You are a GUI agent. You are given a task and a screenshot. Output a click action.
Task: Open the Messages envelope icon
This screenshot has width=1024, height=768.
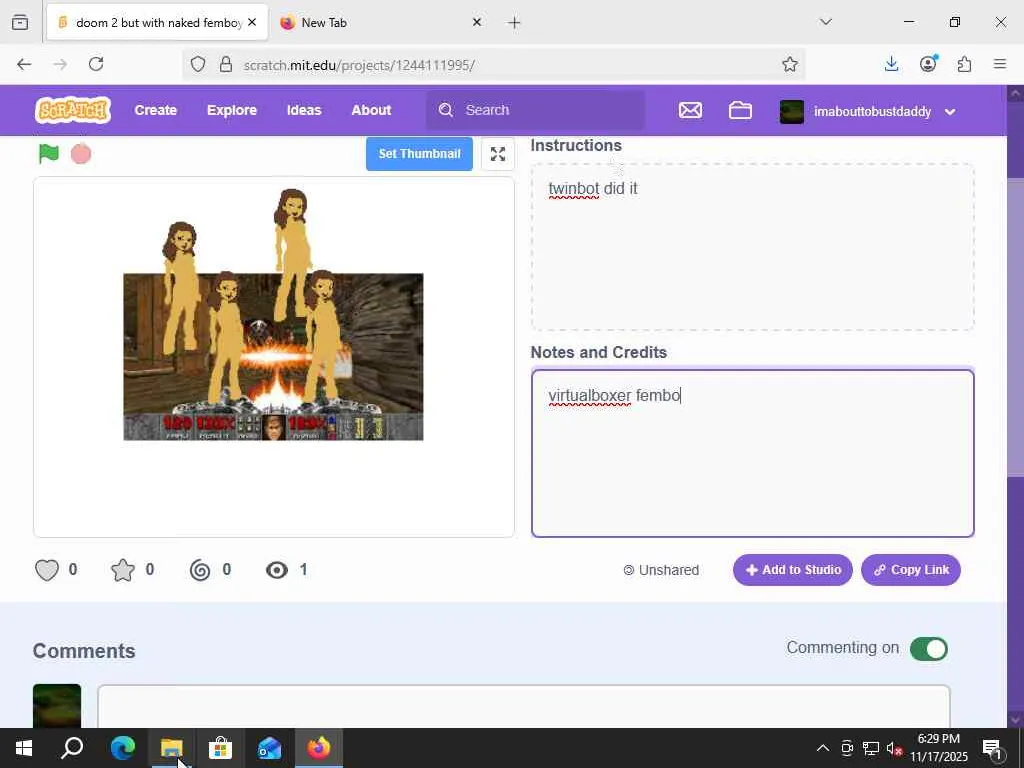690,110
